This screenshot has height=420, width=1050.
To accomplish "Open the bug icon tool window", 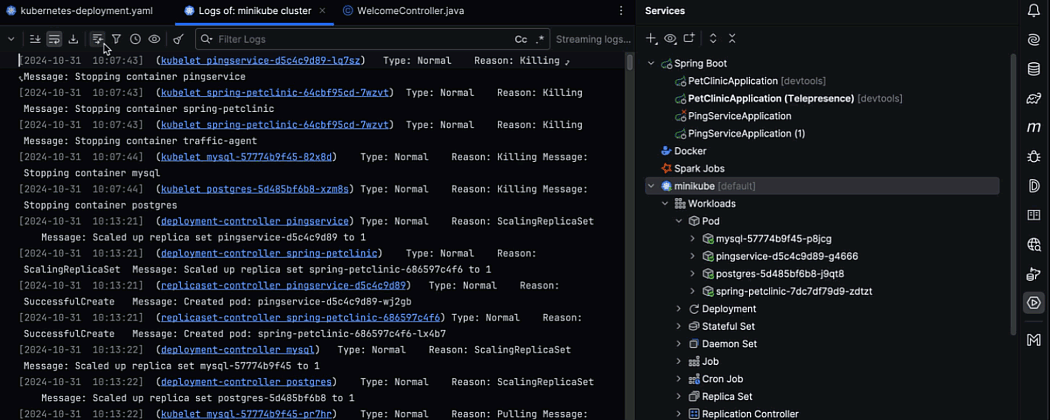I will click(1033, 156).
